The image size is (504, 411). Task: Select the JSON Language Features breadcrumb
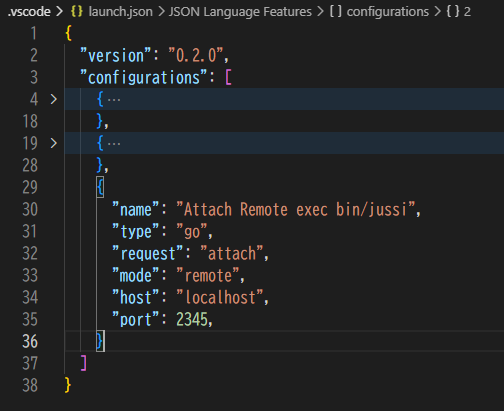[240, 12]
